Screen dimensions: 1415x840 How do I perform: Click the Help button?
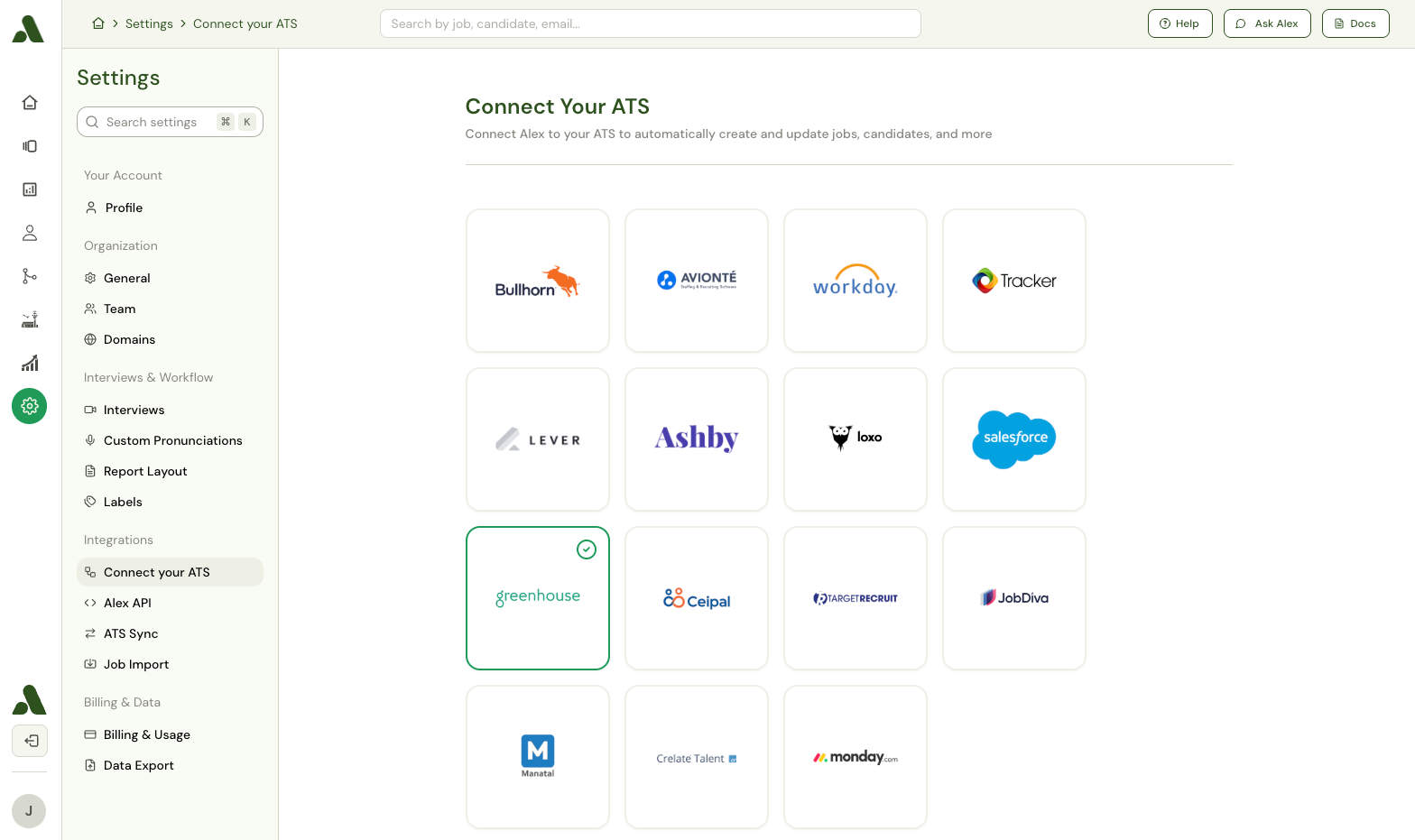pos(1179,23)
